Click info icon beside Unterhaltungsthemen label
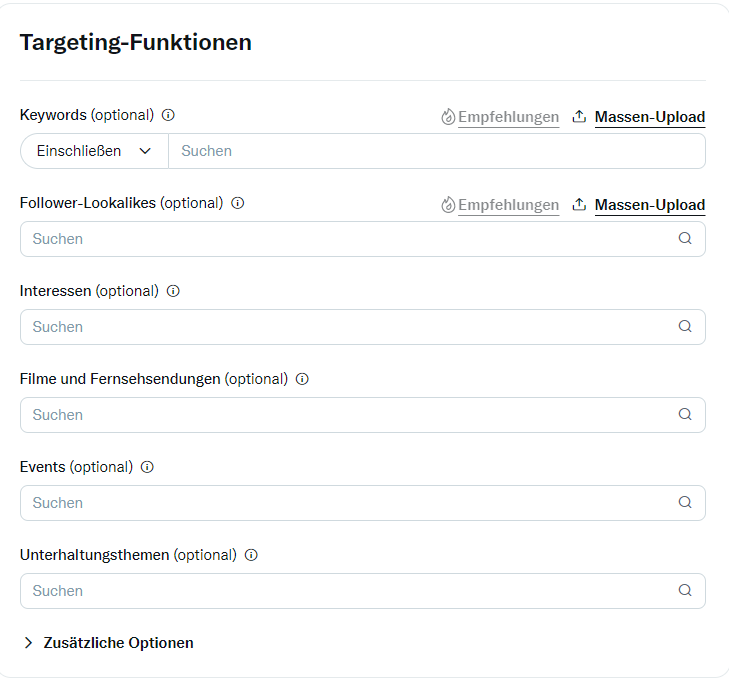The height and width of the screenshot is (678, 729). [251, 555]
